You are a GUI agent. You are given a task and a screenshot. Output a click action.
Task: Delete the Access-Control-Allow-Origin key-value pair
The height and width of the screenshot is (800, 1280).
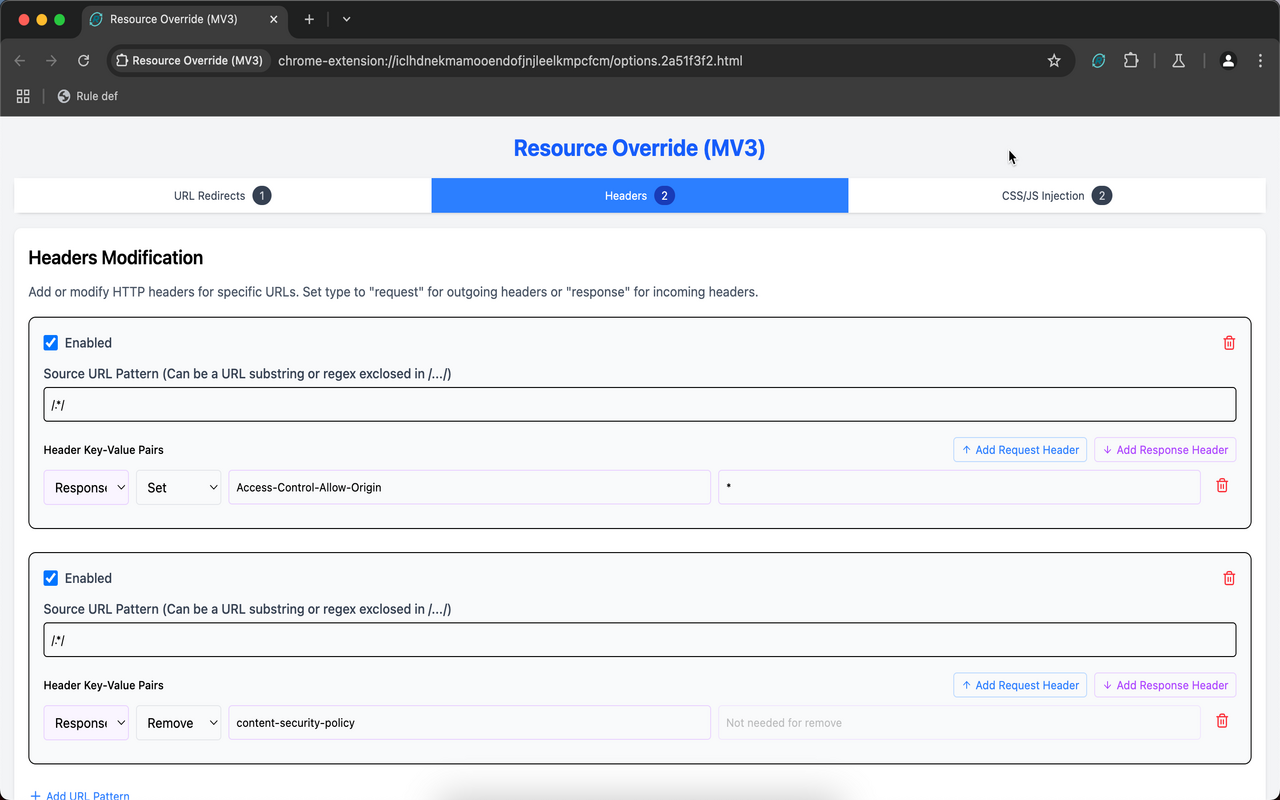tap(1221, 485)
